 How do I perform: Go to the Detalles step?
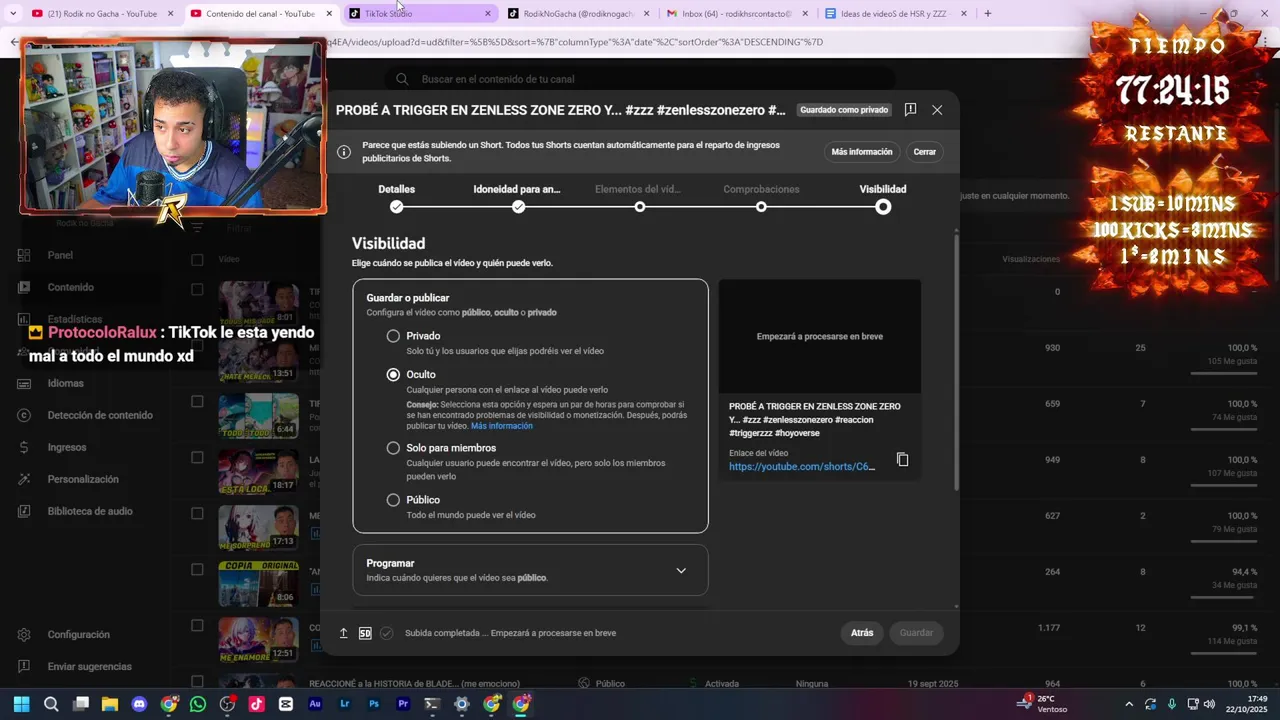[397, 198]
